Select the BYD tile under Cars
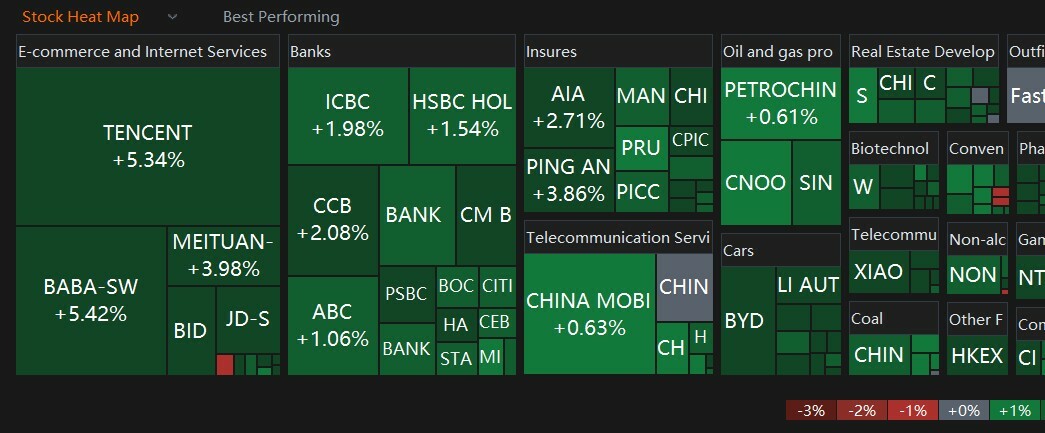Screen dimensions: 1045x433 pos(744,321)
